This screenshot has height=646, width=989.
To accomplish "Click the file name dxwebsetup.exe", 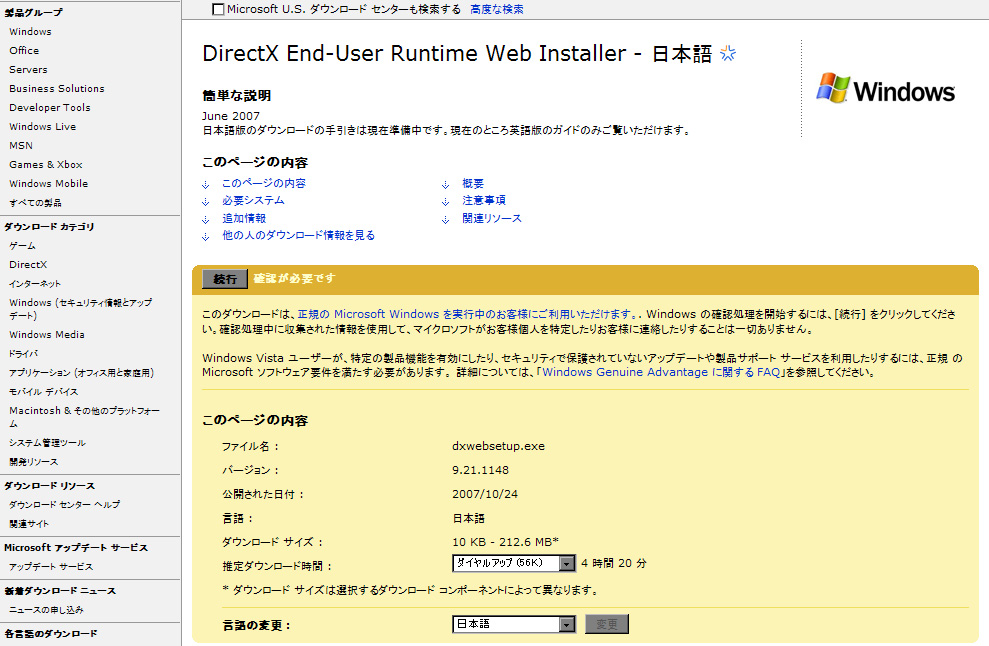I will click(498, 446).
